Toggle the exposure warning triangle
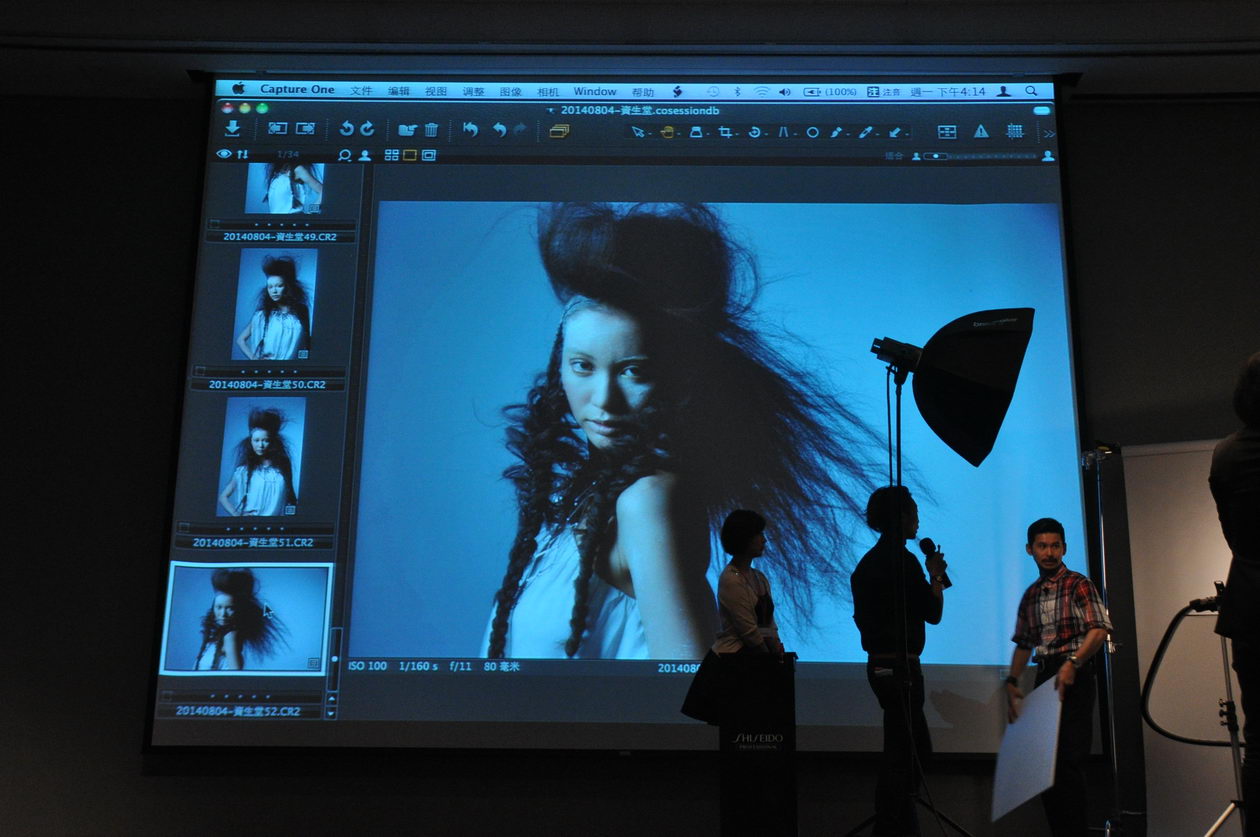Image resolution: width=1260 pixels, height=837 pixels. tap(981, 131)
